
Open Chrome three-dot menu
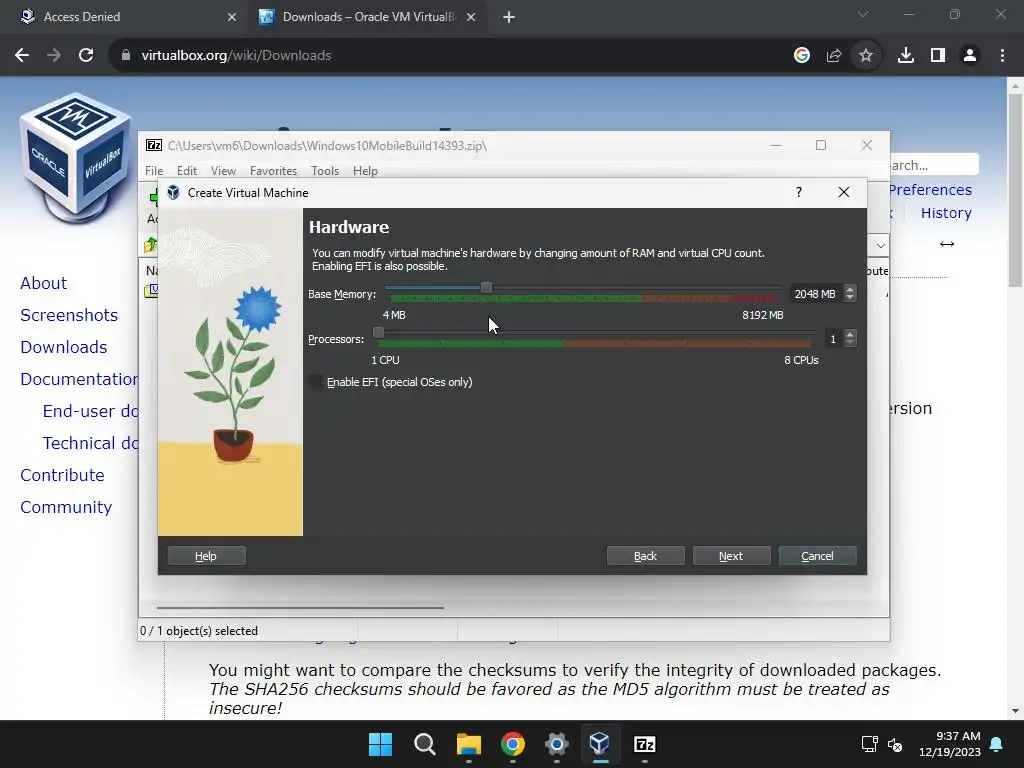1002,56
